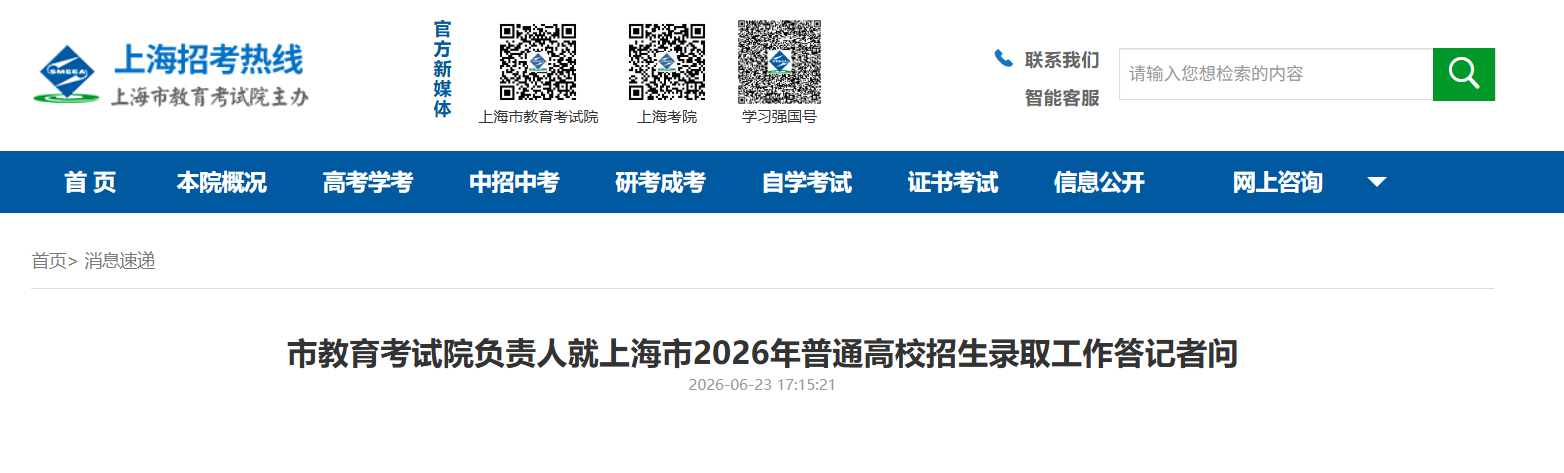The width and height of the screenshot is (1564, 473).
Task: Expand the white triangle arrow in the nav bar
Action: 1377,182
